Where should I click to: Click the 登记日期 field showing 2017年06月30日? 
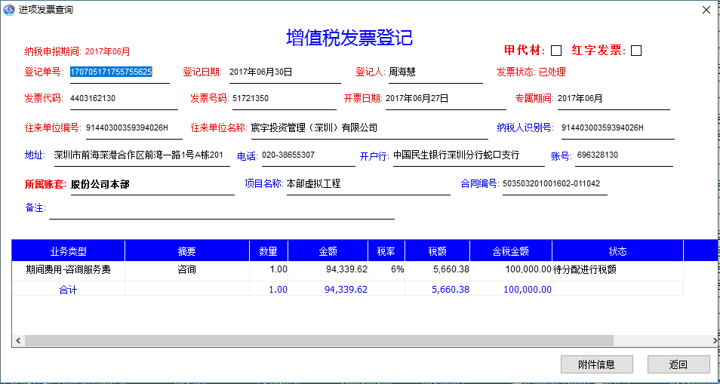click(x=285, y=73)
